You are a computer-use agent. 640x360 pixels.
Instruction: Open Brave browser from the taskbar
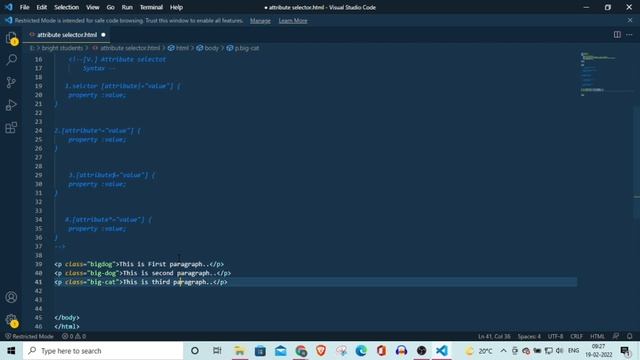pos(321,351)
